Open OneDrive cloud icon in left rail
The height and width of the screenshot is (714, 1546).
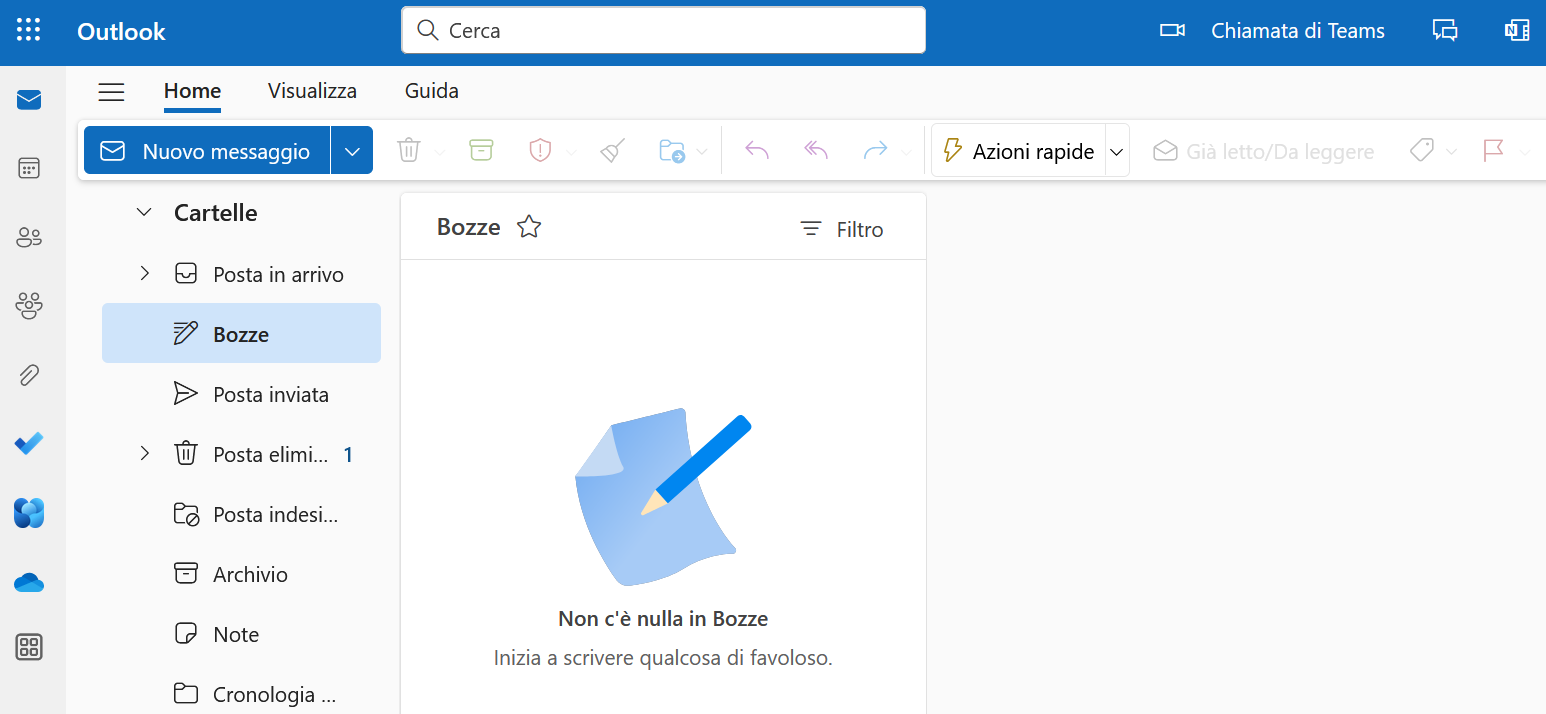29,582
